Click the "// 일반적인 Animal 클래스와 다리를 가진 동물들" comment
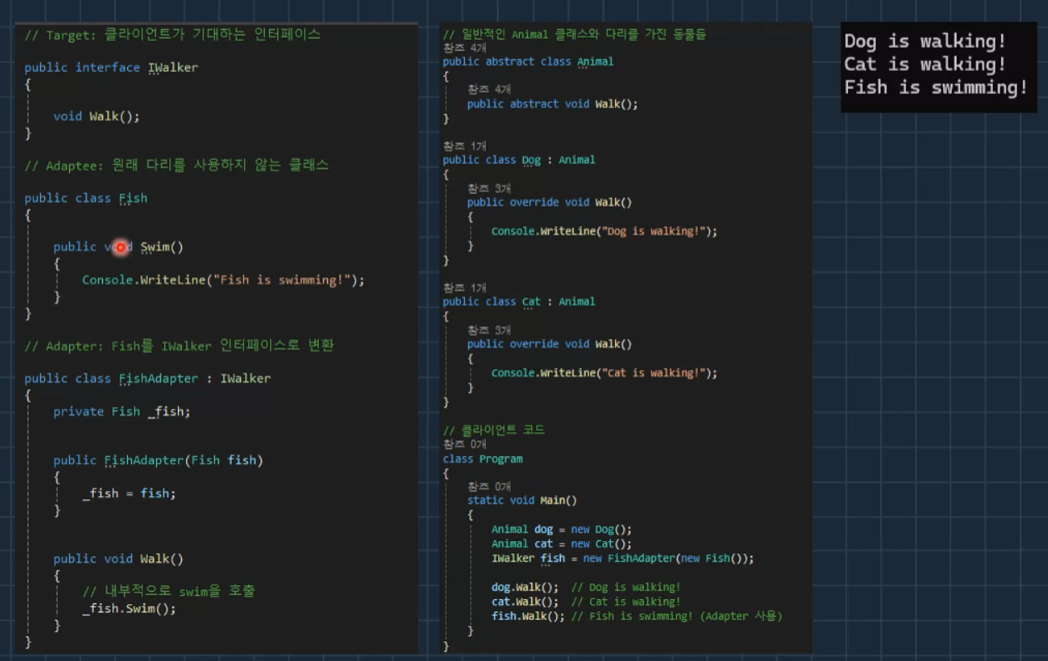 pos(574,34)
